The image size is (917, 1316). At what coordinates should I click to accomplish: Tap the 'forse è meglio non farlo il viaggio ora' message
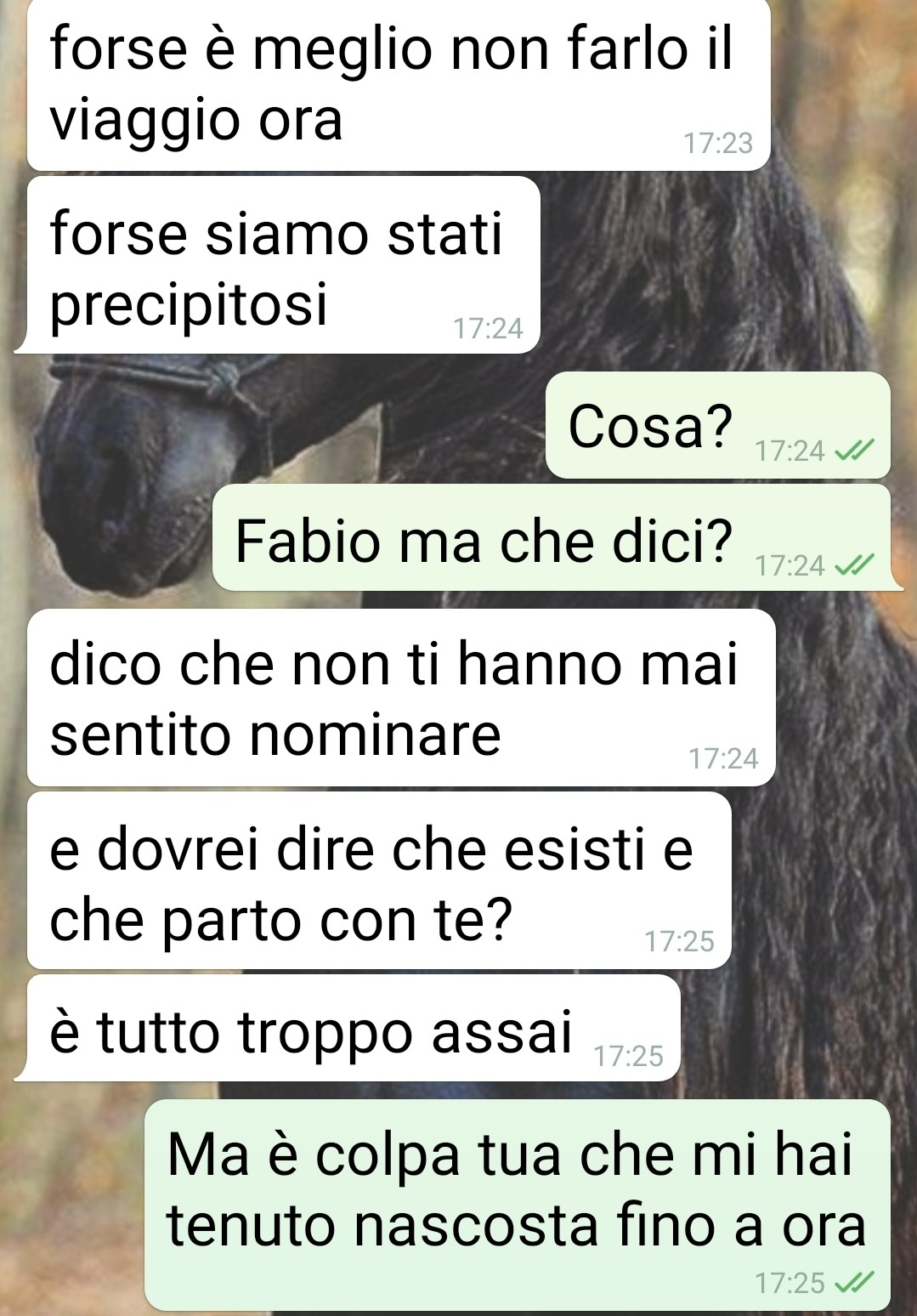point(399,83)
